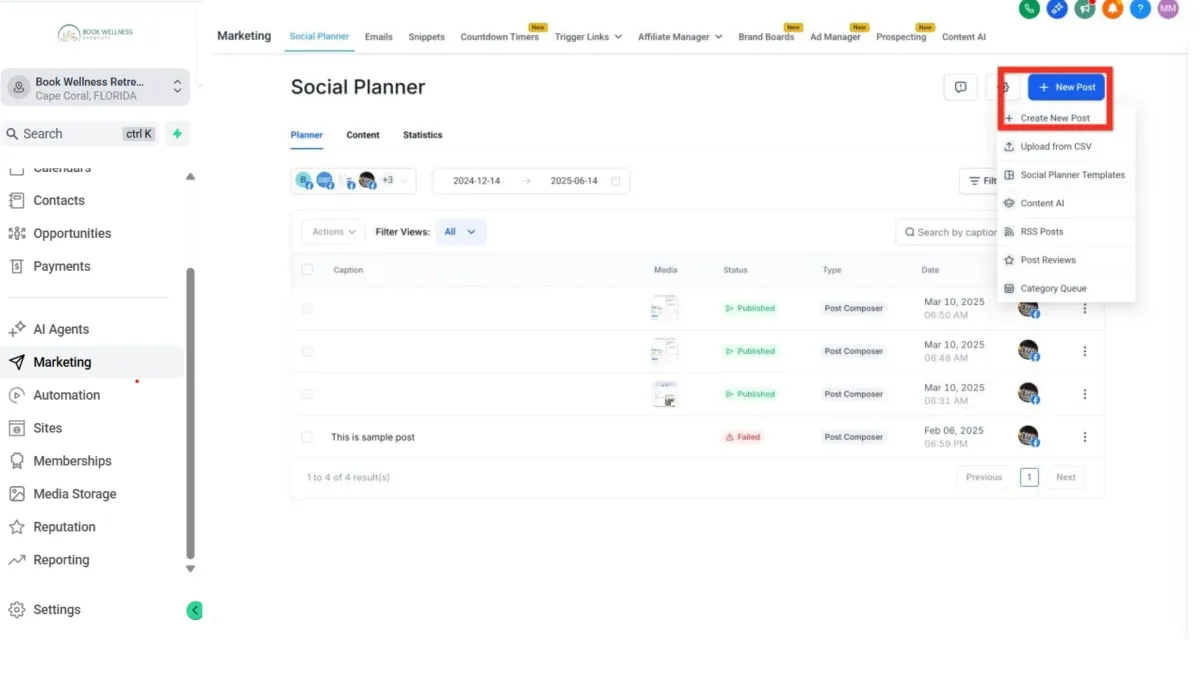This screenshot has width=1200, height=687.
Task: Click thumbnail of the 06:50 AM post
Action: click(x=665, y=308)
